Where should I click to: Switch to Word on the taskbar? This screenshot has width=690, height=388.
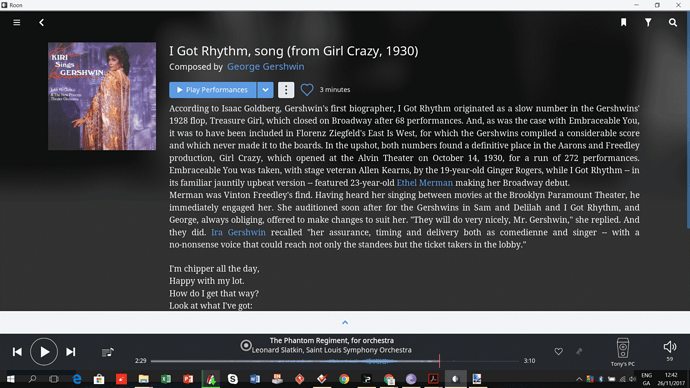click(x=255, y=379)
